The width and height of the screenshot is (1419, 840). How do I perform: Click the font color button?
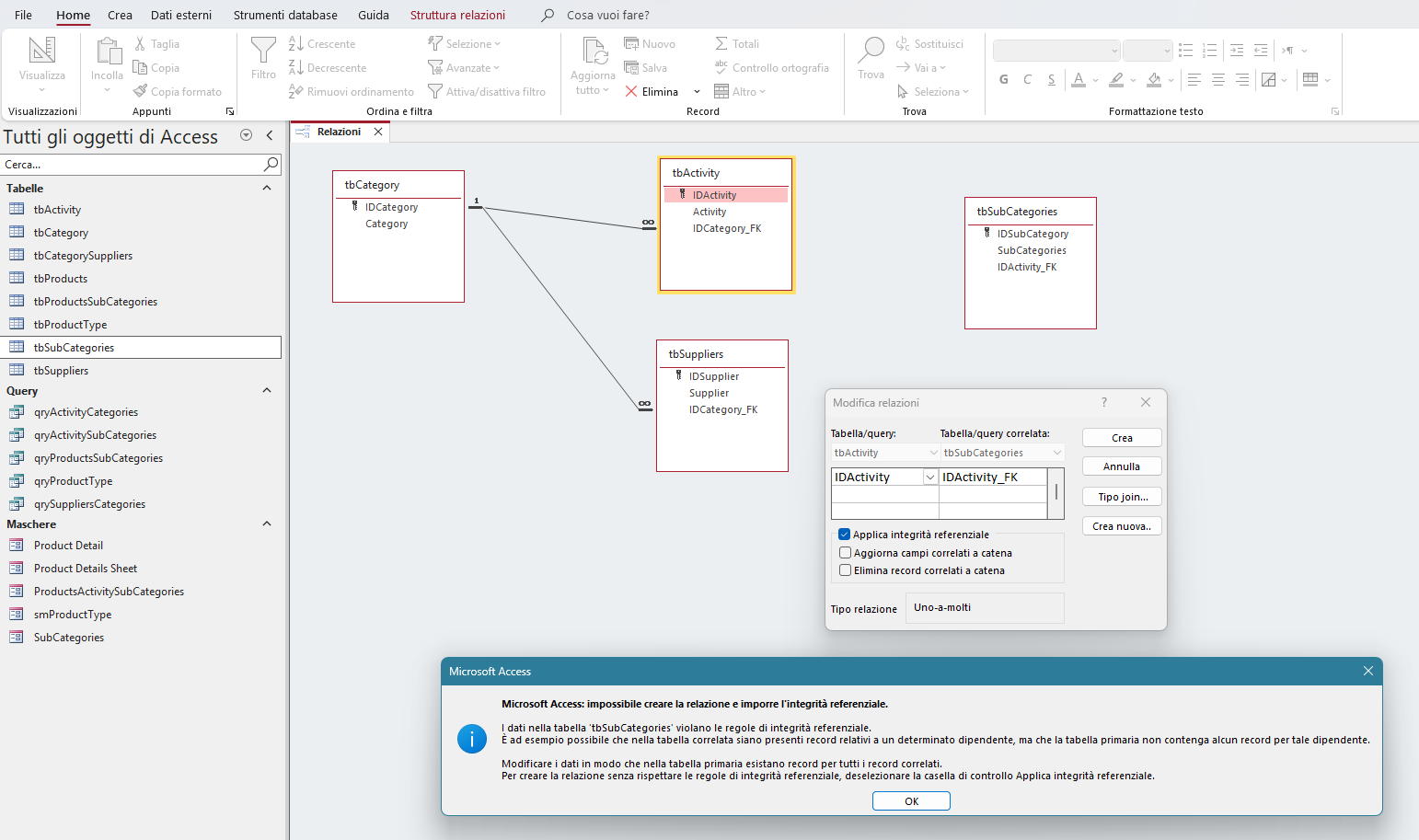(1079, 80)
